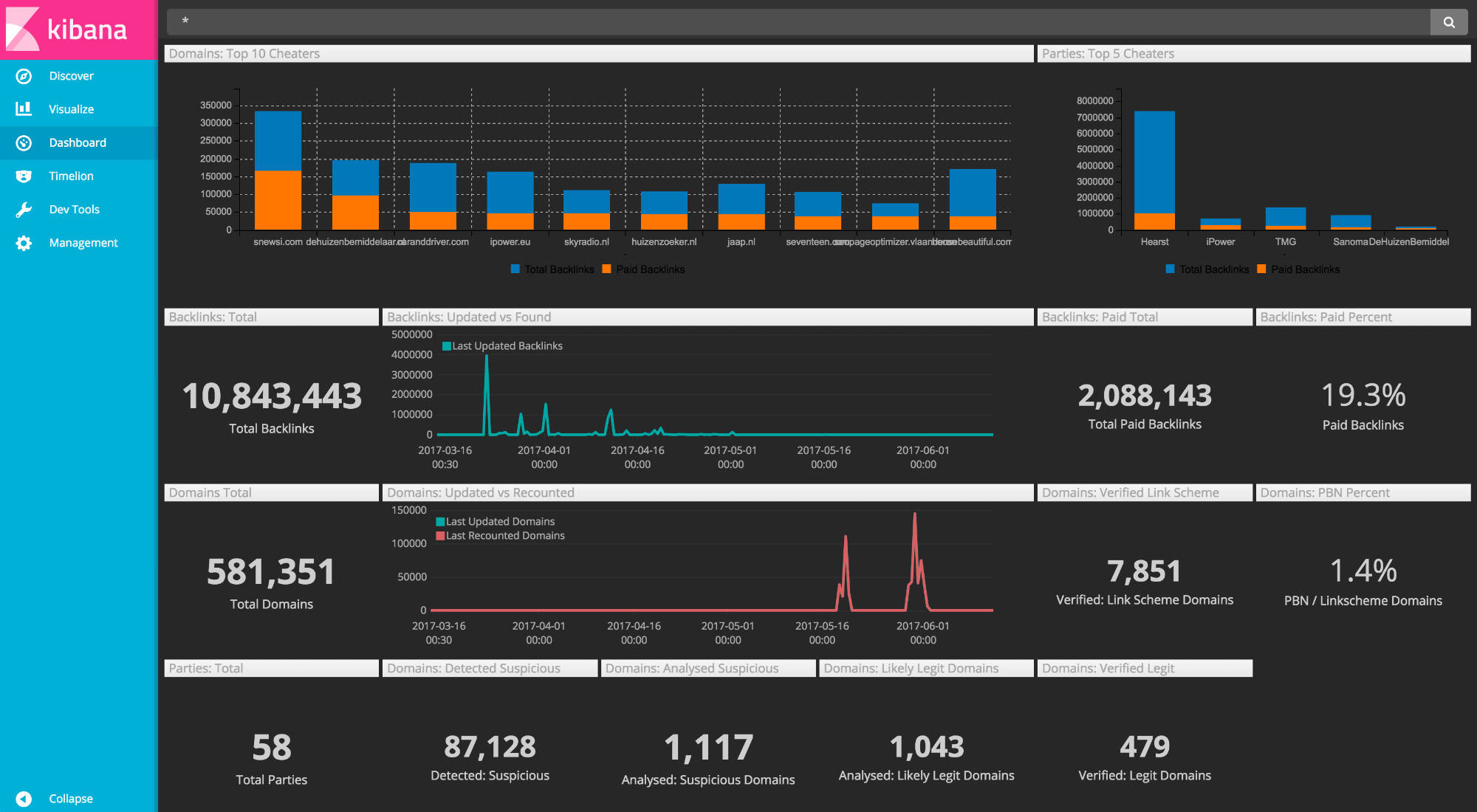Open the Visualize bar chart icon
This screenshot has width=1477, height=812.
24,109
